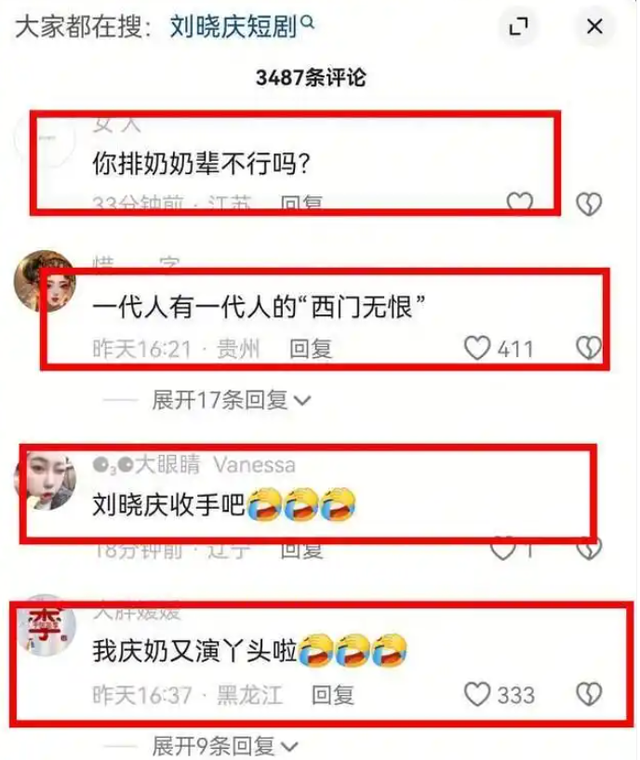Close the comments panel
Image resolution: width=640 pixels, height=760 pixels.
coord(594,26)
